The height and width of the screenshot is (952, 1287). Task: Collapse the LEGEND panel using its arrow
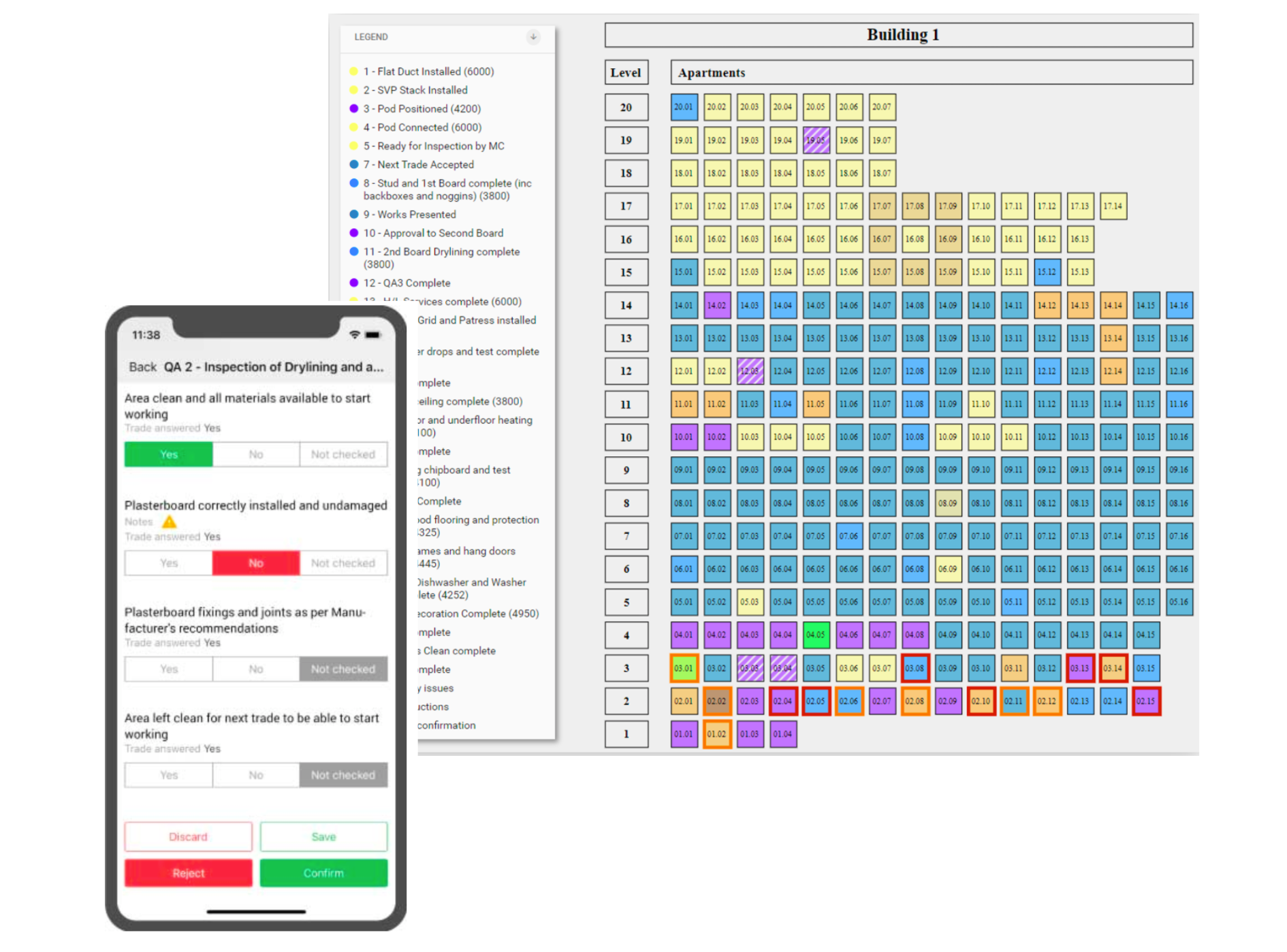tap(532, 37)
